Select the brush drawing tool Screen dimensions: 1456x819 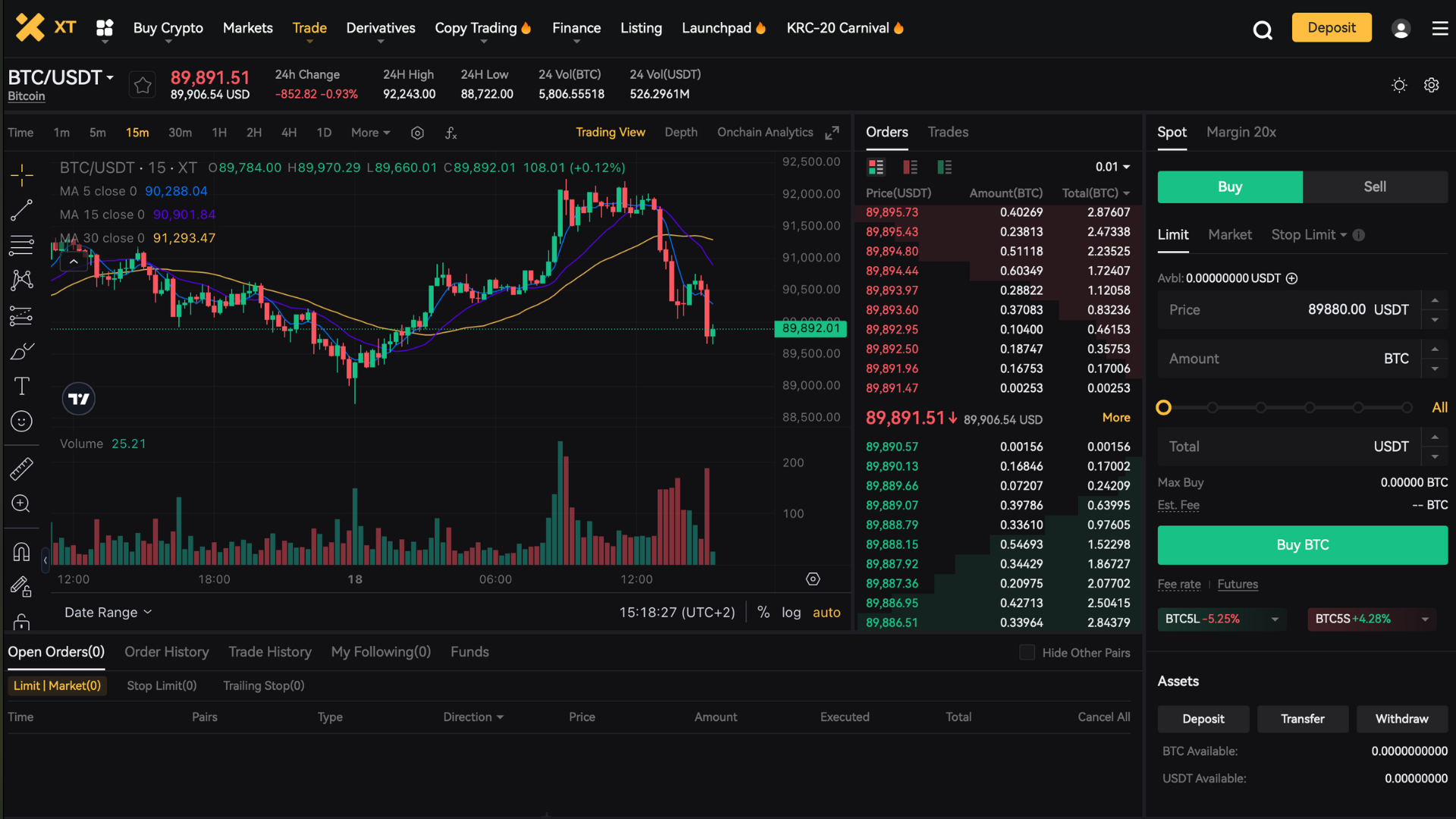point(23,351)
